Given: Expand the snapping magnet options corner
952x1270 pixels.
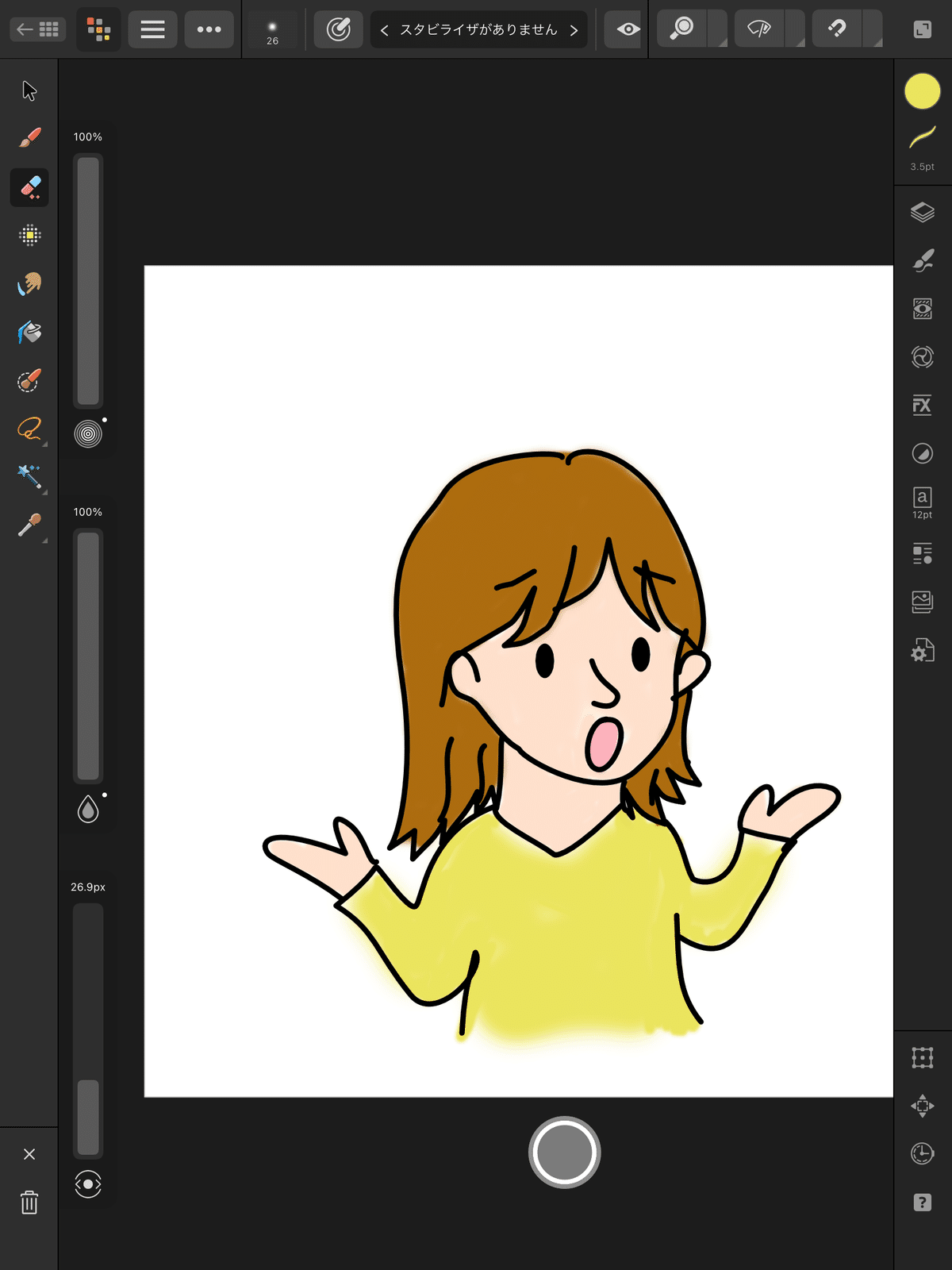Looking at the screenshot, I should 873,29.
